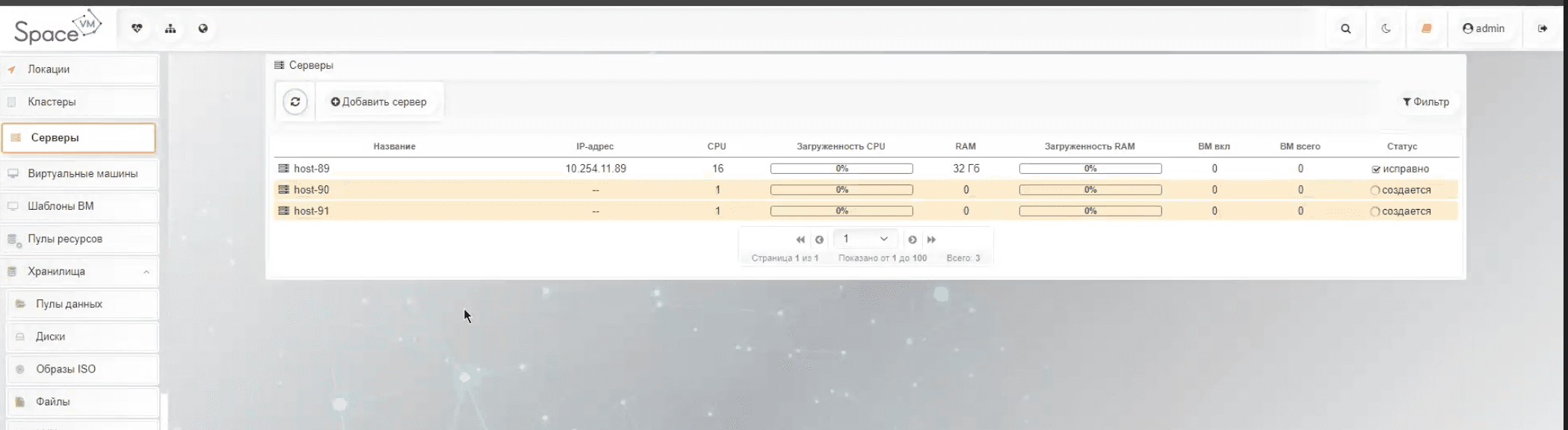Click the status checkbox for host-89
Image resolution: width=1568 pixels, height=430 pixels.
pos(1376,169)
